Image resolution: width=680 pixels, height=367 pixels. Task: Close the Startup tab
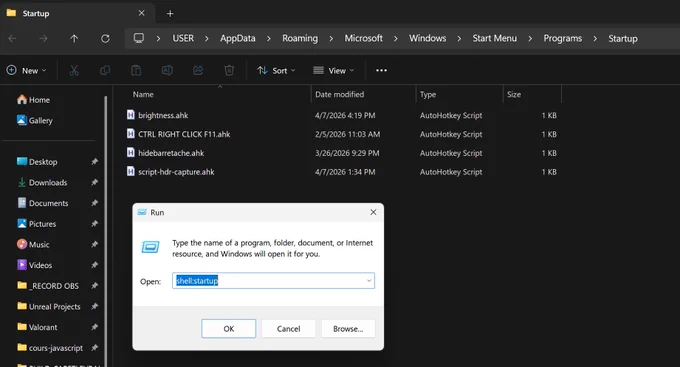[x=141, y=13]
